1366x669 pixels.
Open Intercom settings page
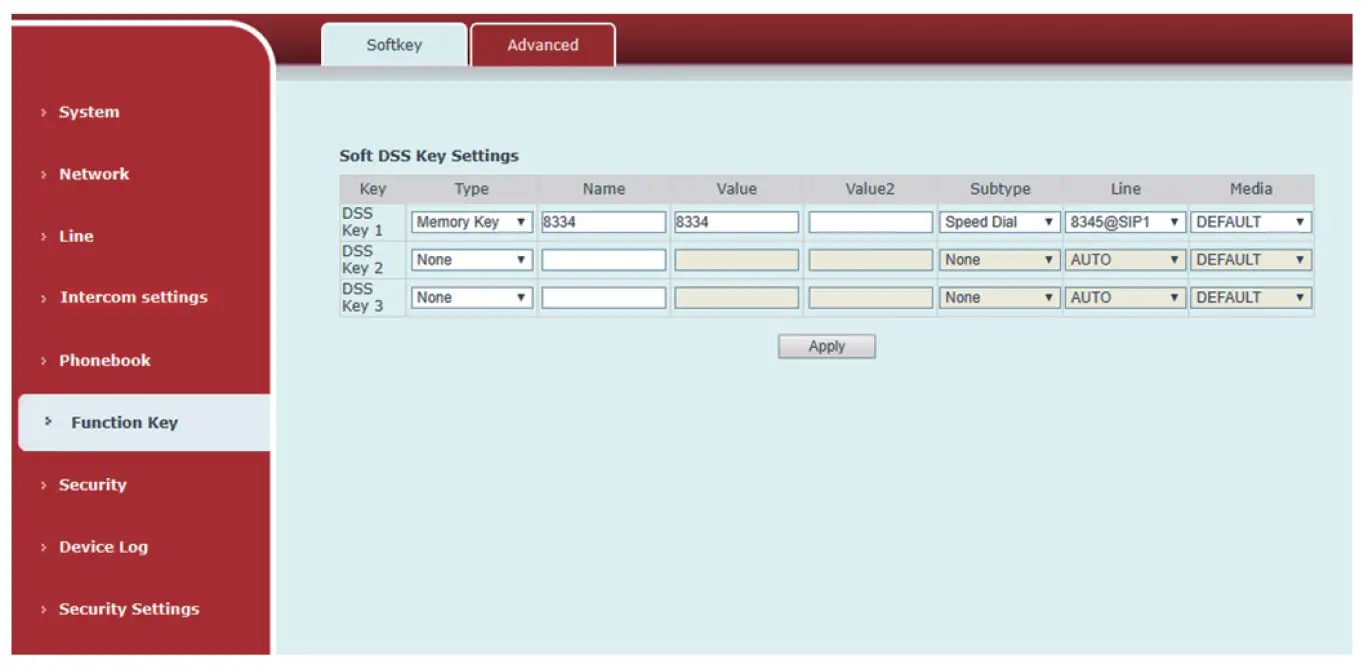(133, 297)
